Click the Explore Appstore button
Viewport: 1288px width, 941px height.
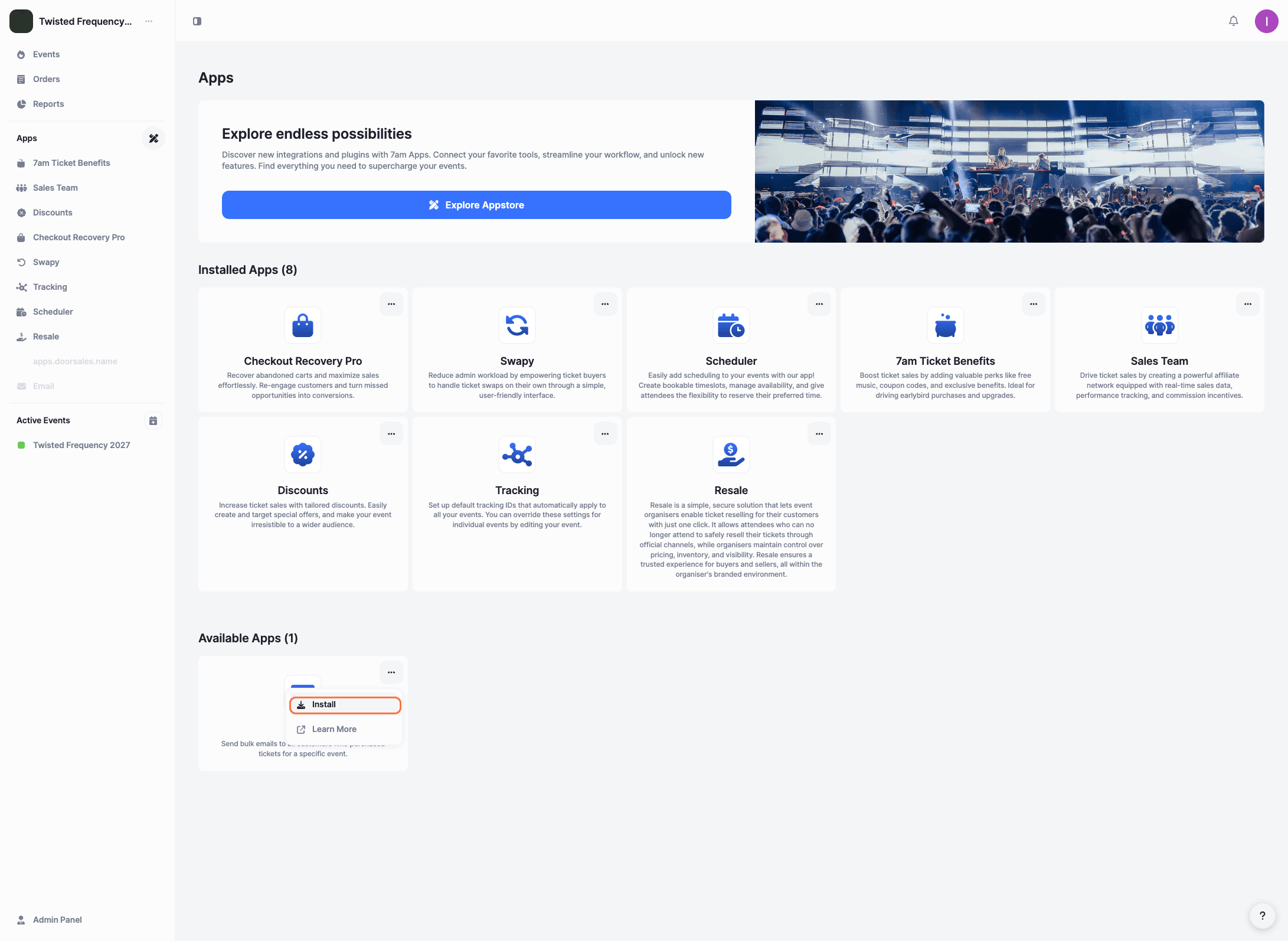coord(476,205)
